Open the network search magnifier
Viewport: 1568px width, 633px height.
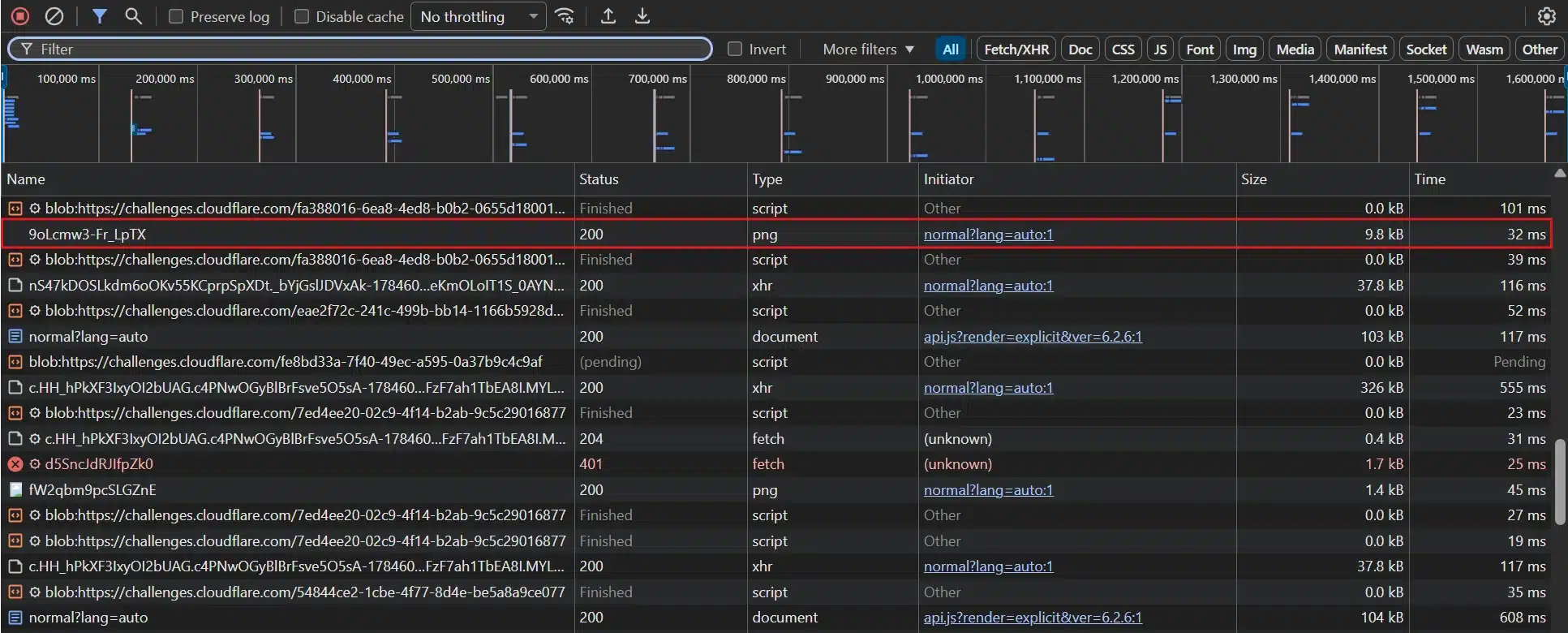pos(133,16)
